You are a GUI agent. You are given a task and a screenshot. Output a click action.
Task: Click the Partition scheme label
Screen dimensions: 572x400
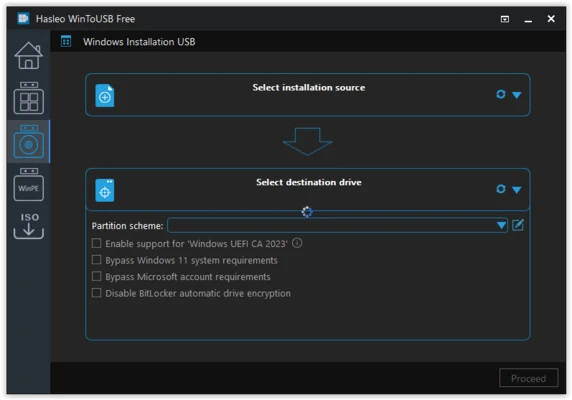pos(127,226)
